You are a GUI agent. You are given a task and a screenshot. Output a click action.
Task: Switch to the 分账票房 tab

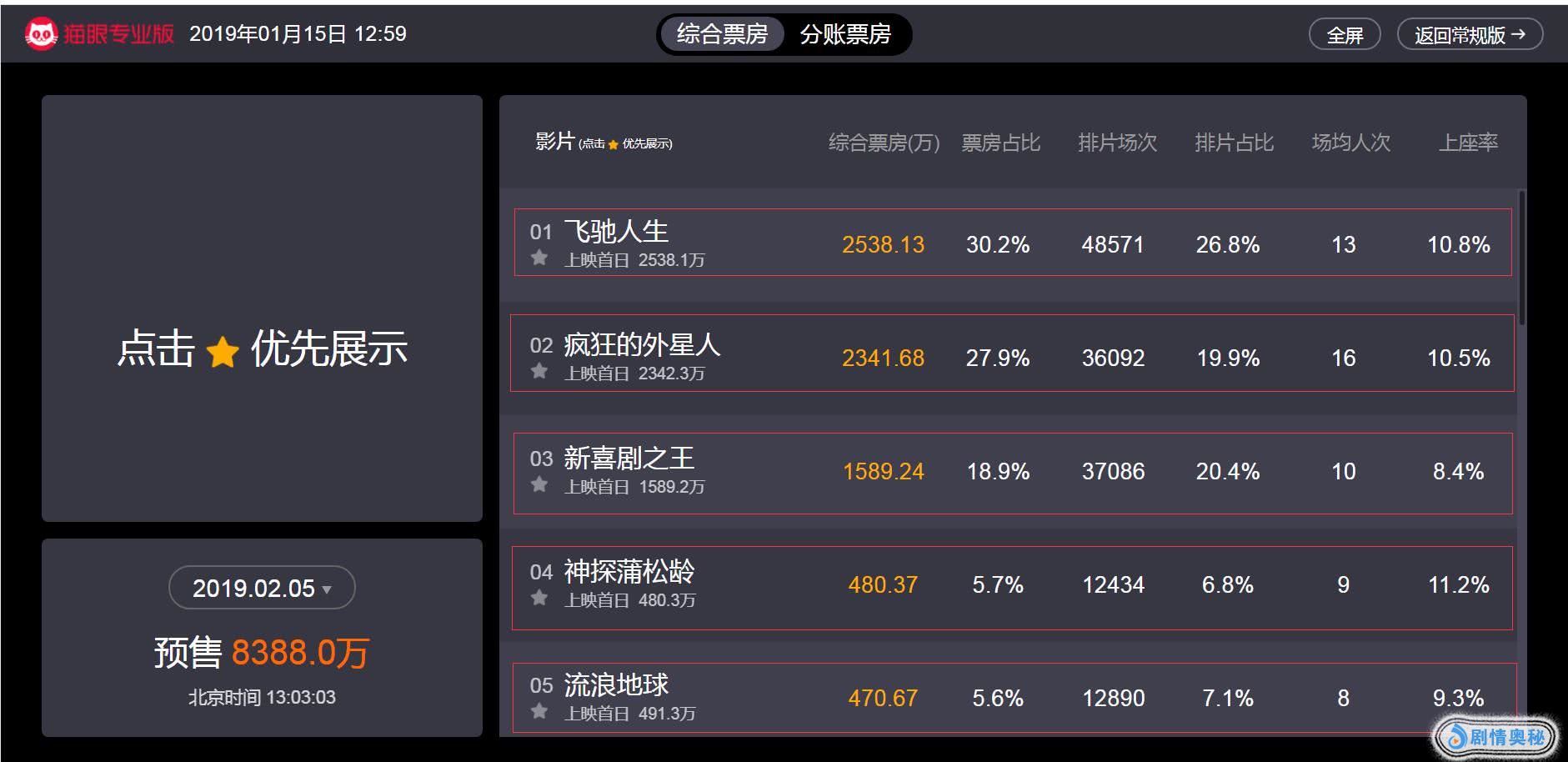tap(845, 34)
